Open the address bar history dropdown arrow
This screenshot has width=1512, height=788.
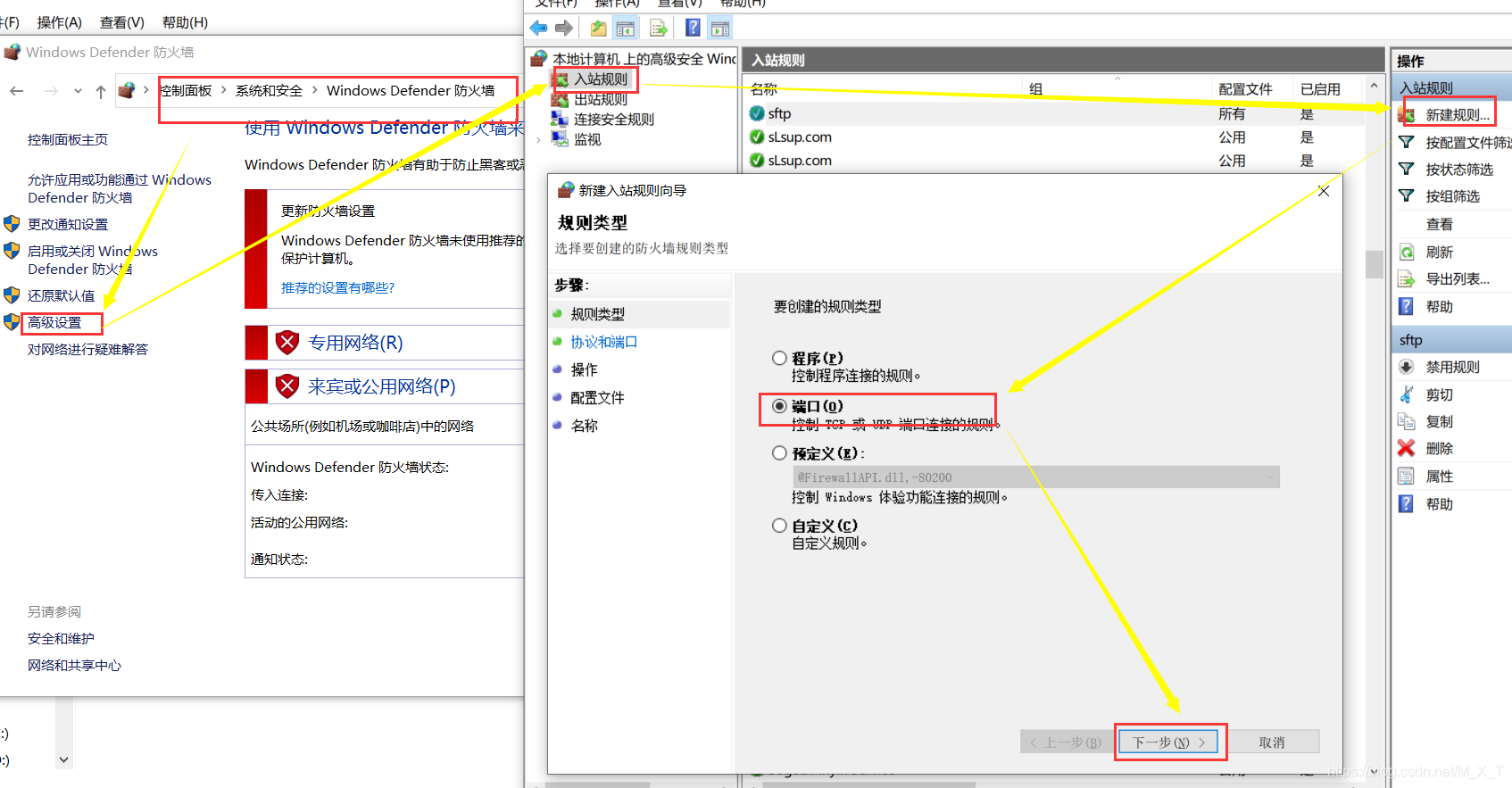click(x=78, y=91)
